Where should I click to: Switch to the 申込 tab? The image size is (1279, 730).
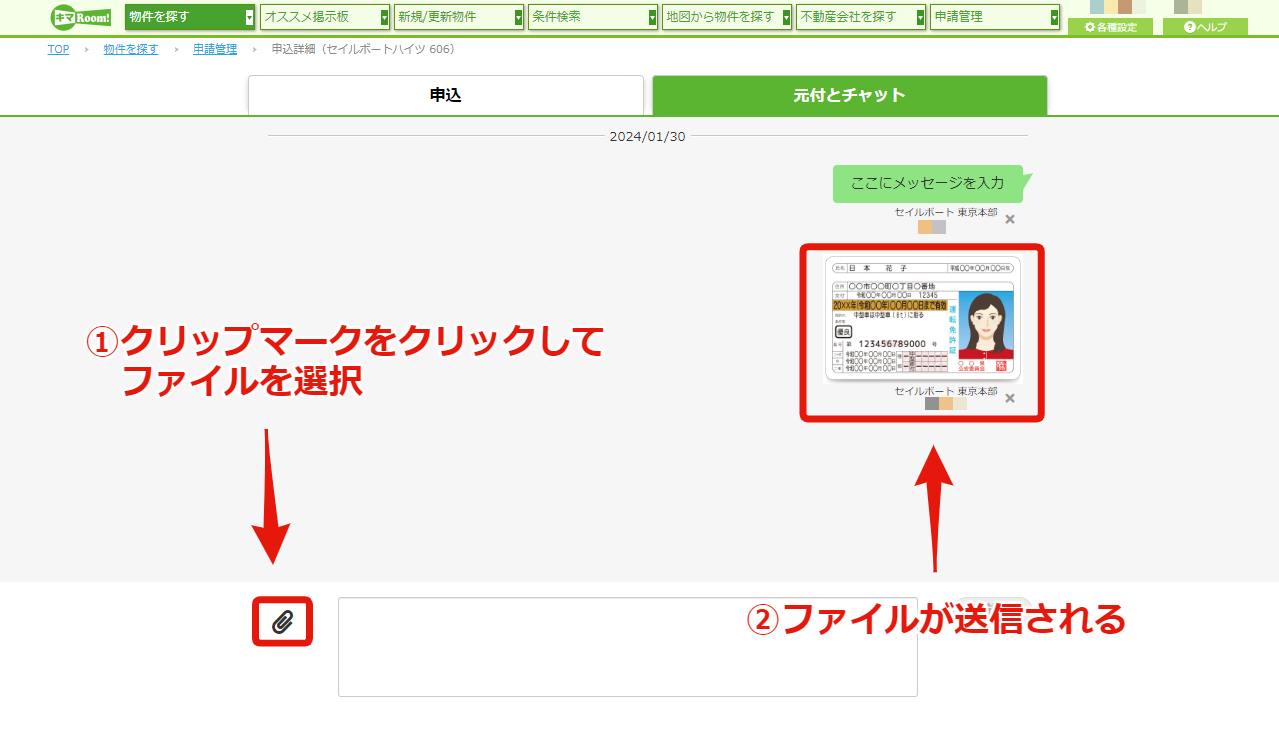coord(446,96)
